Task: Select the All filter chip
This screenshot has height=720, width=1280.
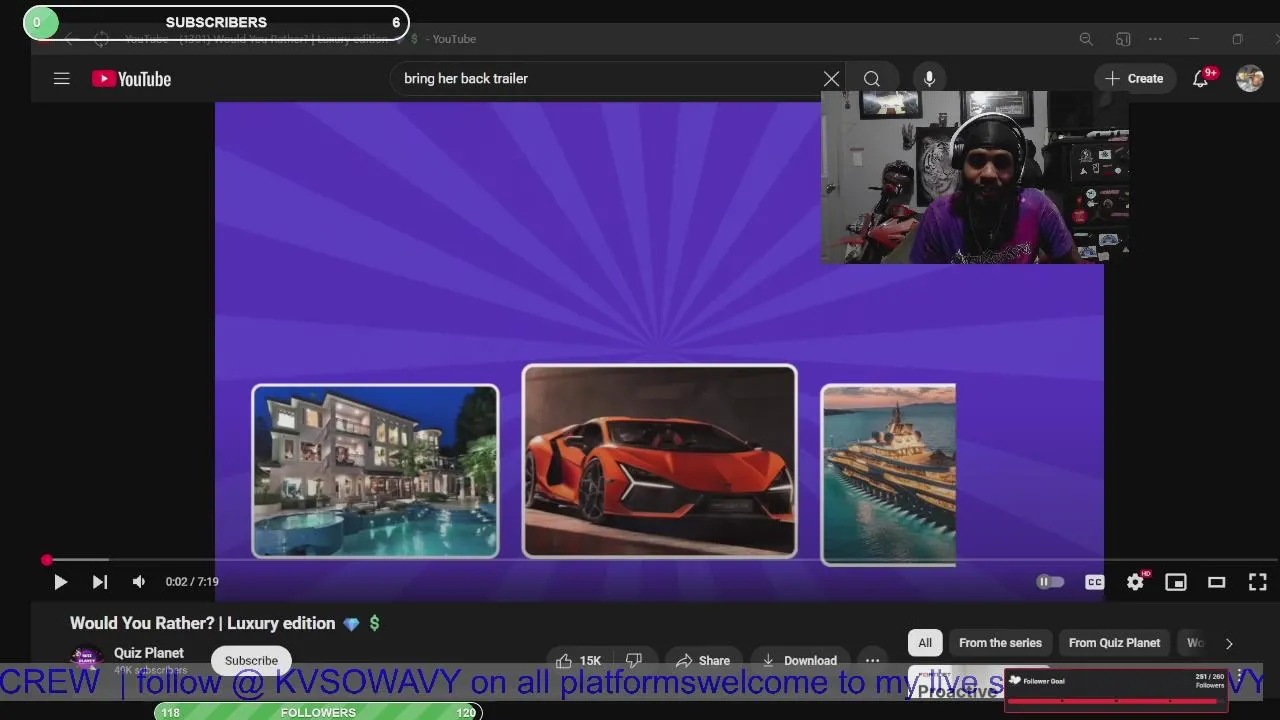Action: 925,643
